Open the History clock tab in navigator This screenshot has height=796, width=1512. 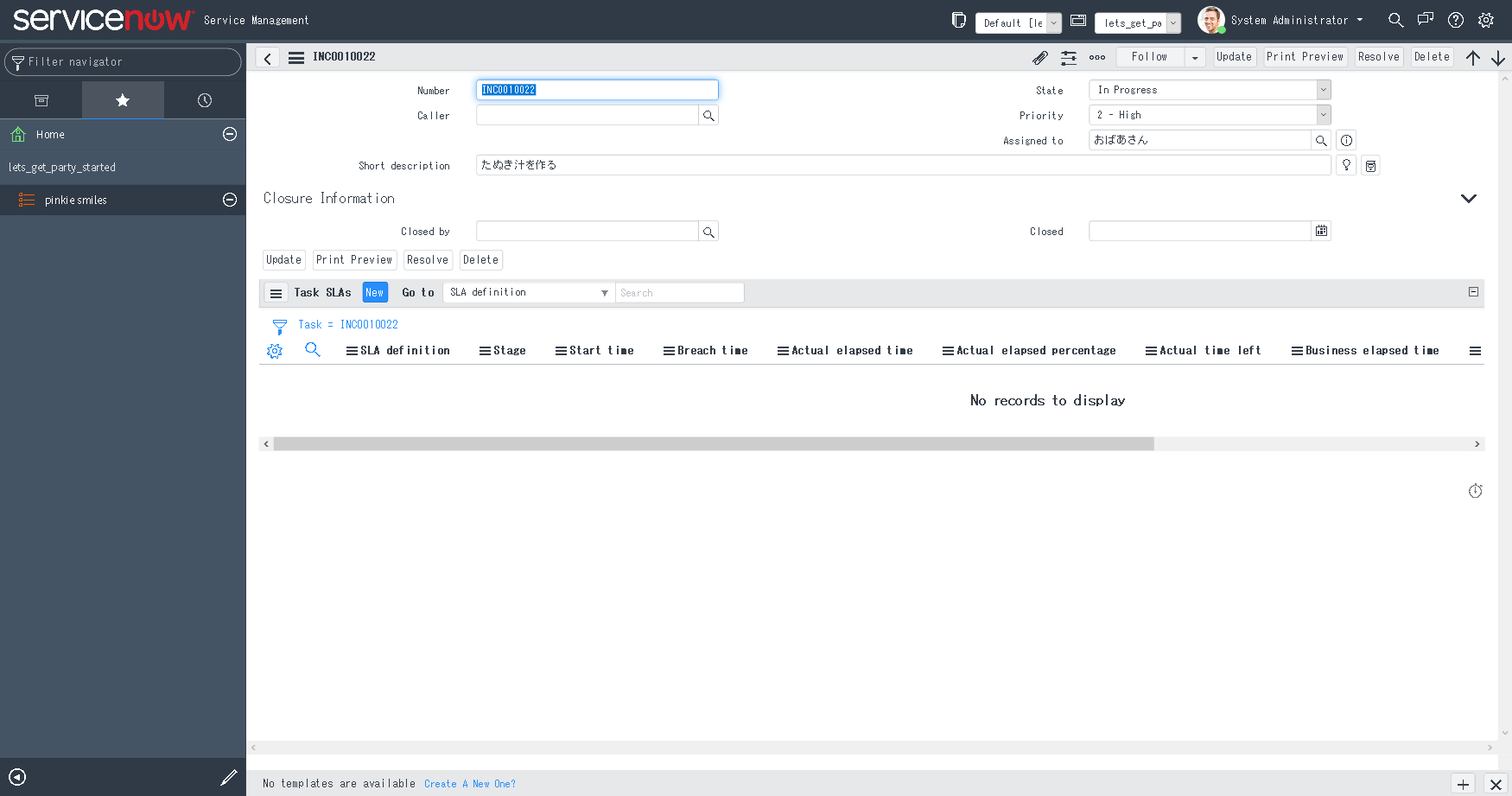point(204,100)
